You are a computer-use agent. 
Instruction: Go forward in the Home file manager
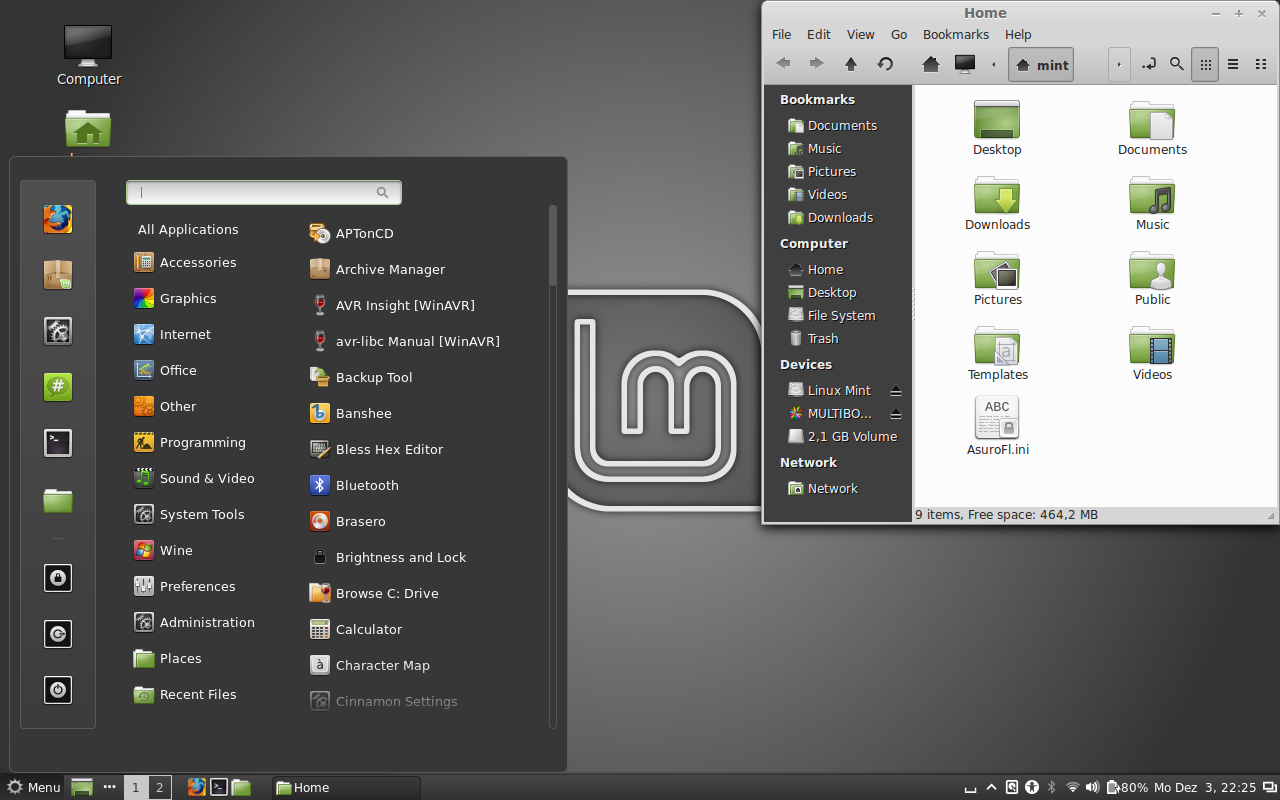pos(816,64)
